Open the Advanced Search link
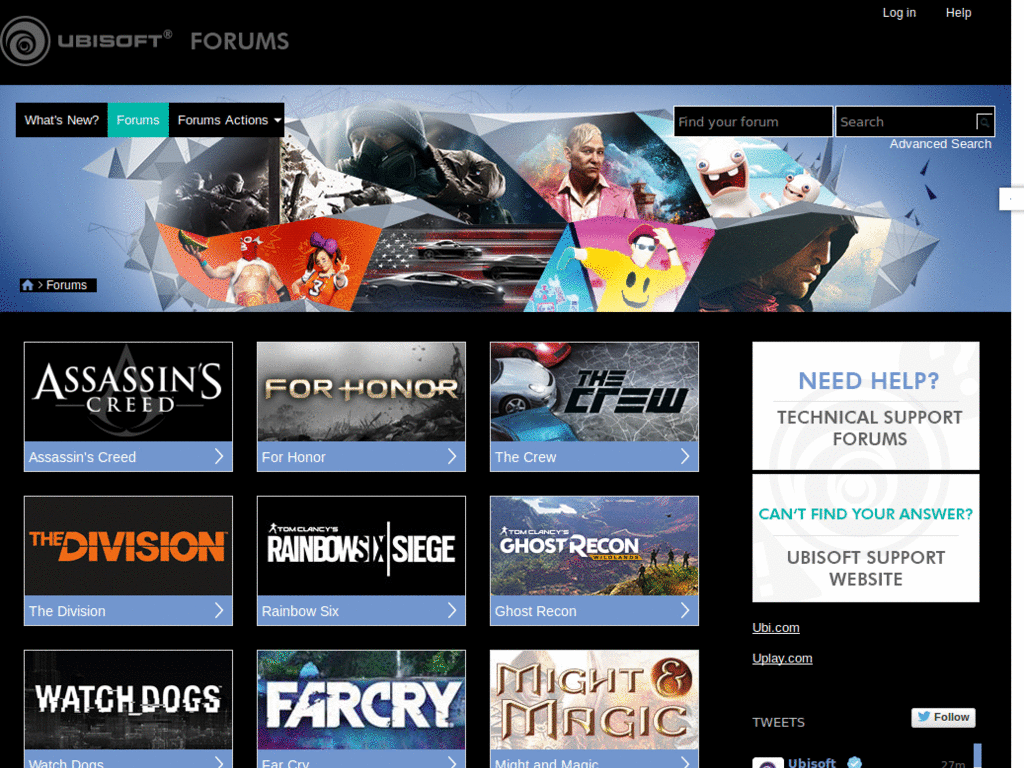 [940, 144]
